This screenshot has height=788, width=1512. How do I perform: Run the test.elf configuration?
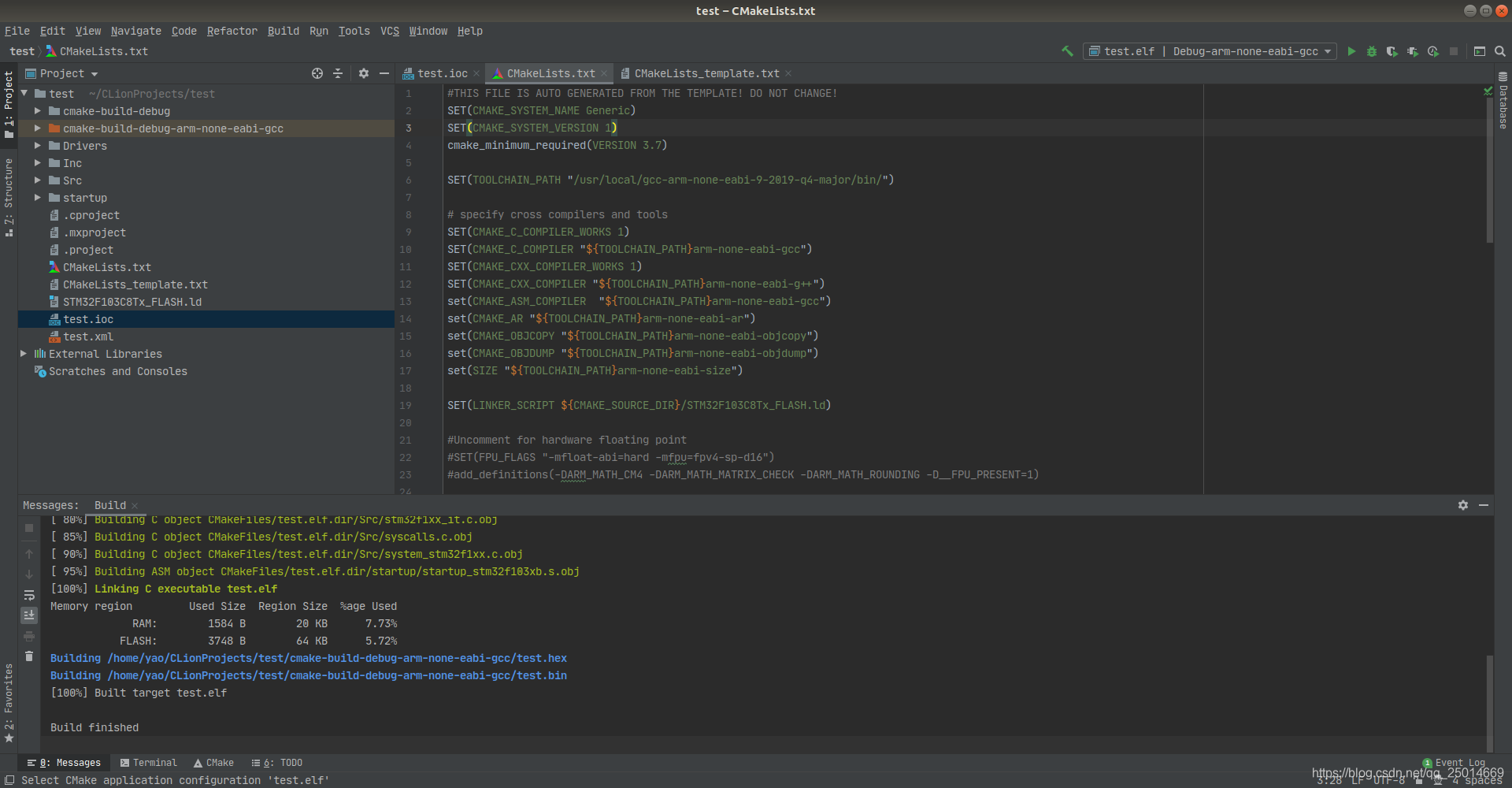tap(1352, 51)
